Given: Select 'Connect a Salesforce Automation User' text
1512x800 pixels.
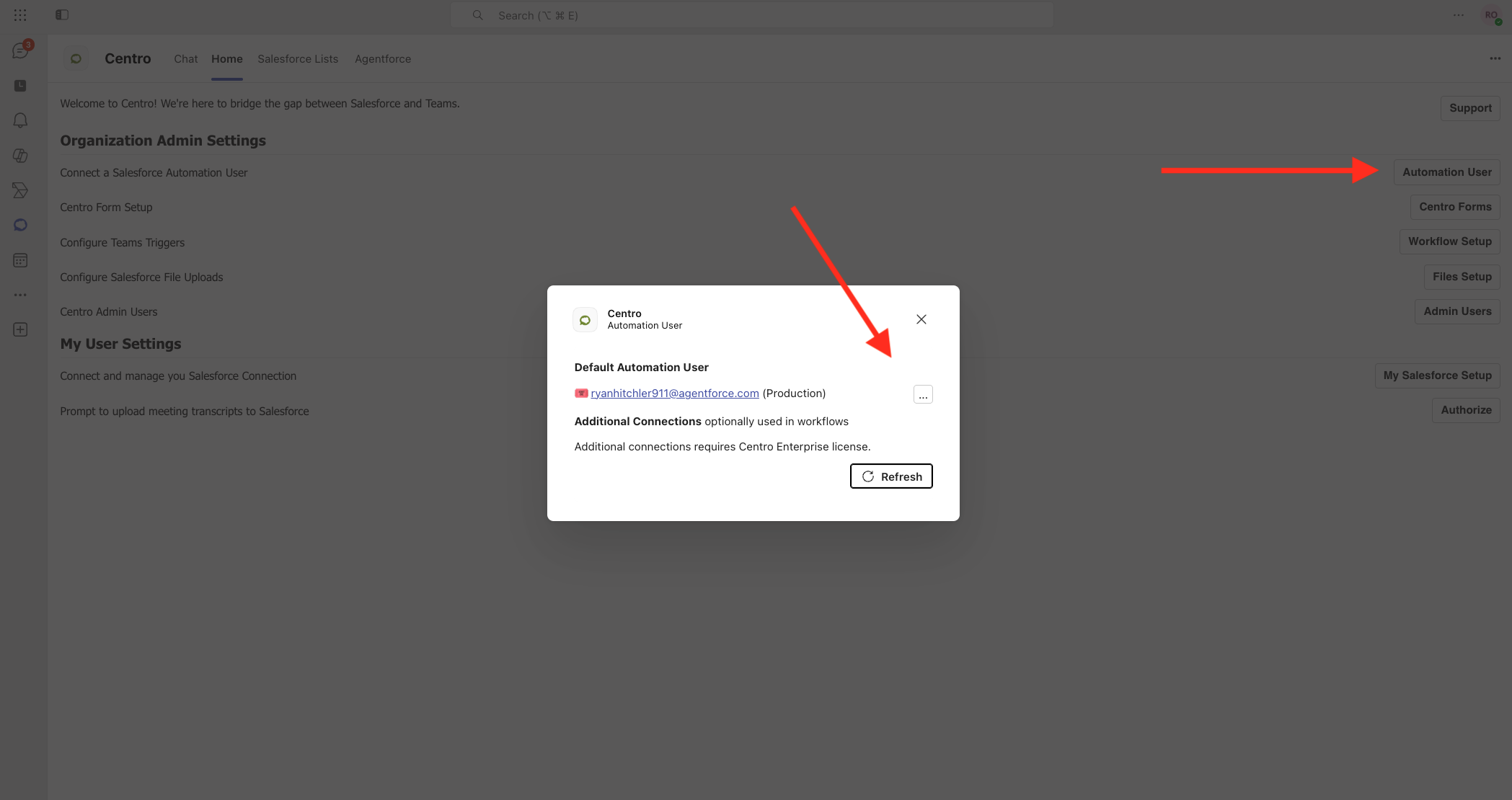Looking at the screenshot, I should [x=154, y=173].
